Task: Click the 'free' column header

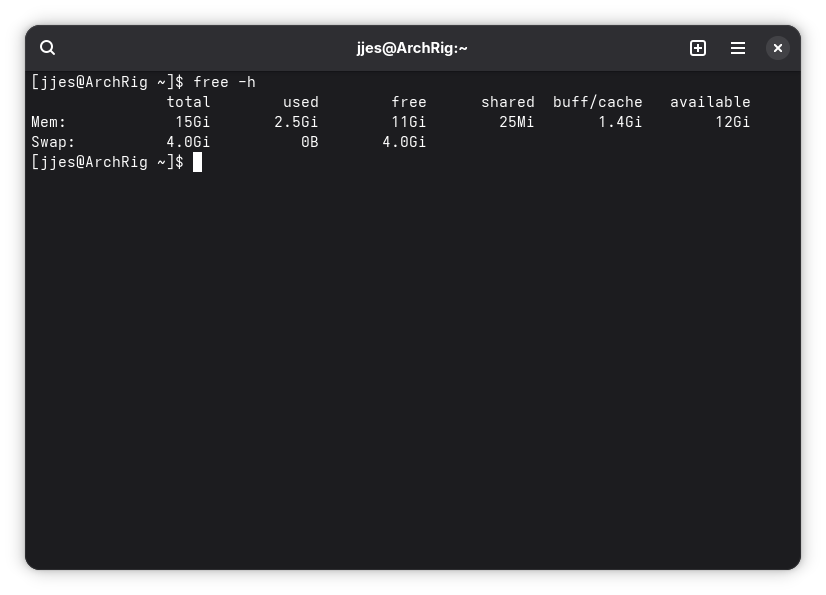Action: tap(409, 102)
